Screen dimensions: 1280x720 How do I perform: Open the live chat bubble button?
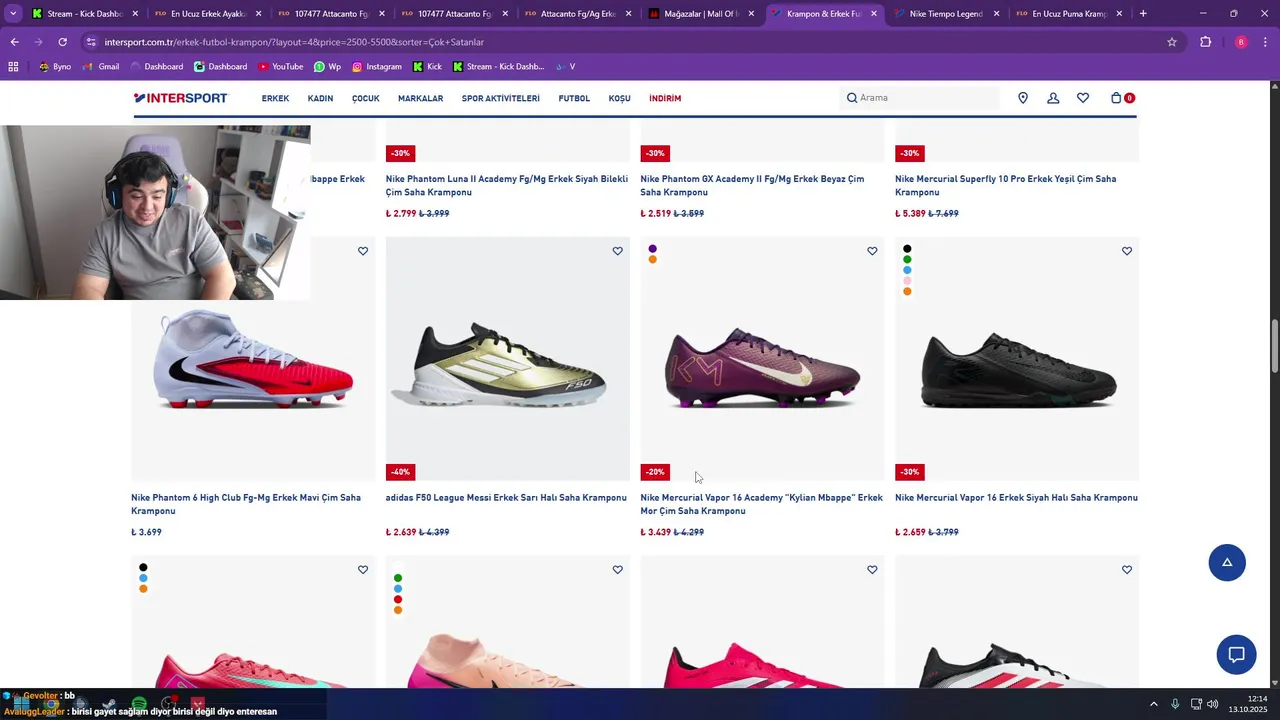pos(1236,655)
